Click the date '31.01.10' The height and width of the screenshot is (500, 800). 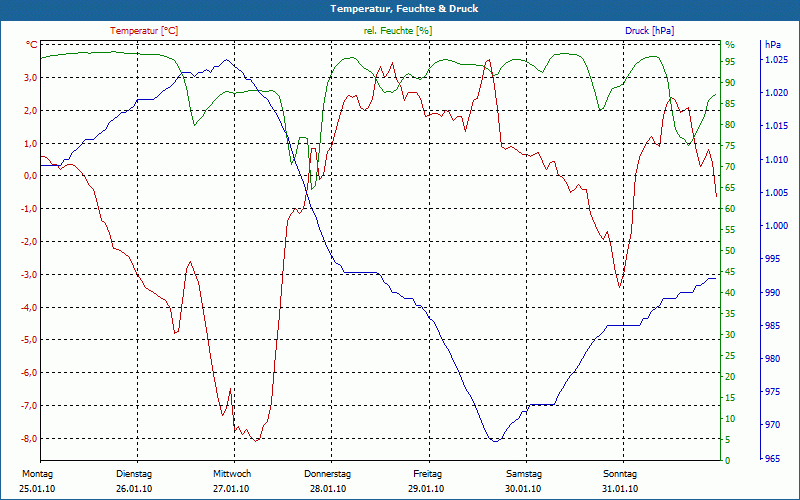pos(620,489)
